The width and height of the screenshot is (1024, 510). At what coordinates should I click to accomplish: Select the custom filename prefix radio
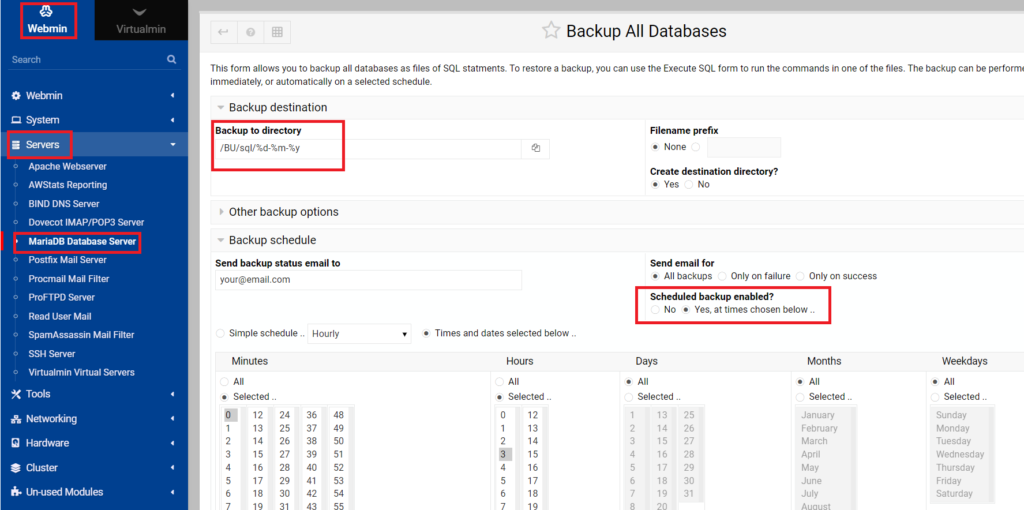coord(696,147)
